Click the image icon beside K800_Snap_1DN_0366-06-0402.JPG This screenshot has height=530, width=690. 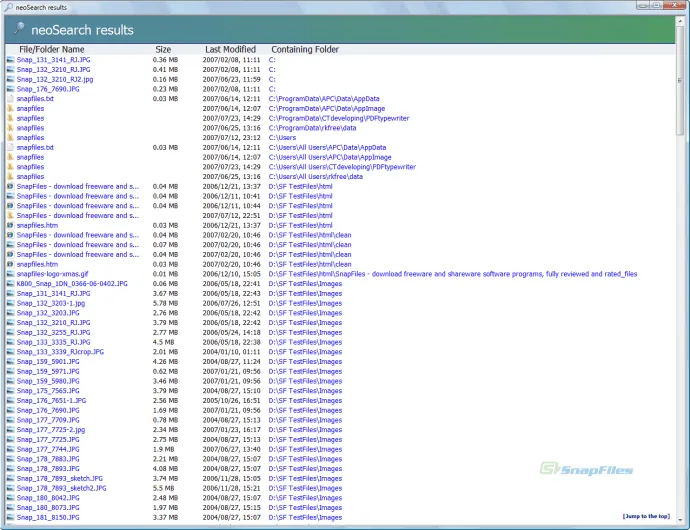(x=10, y=283)
